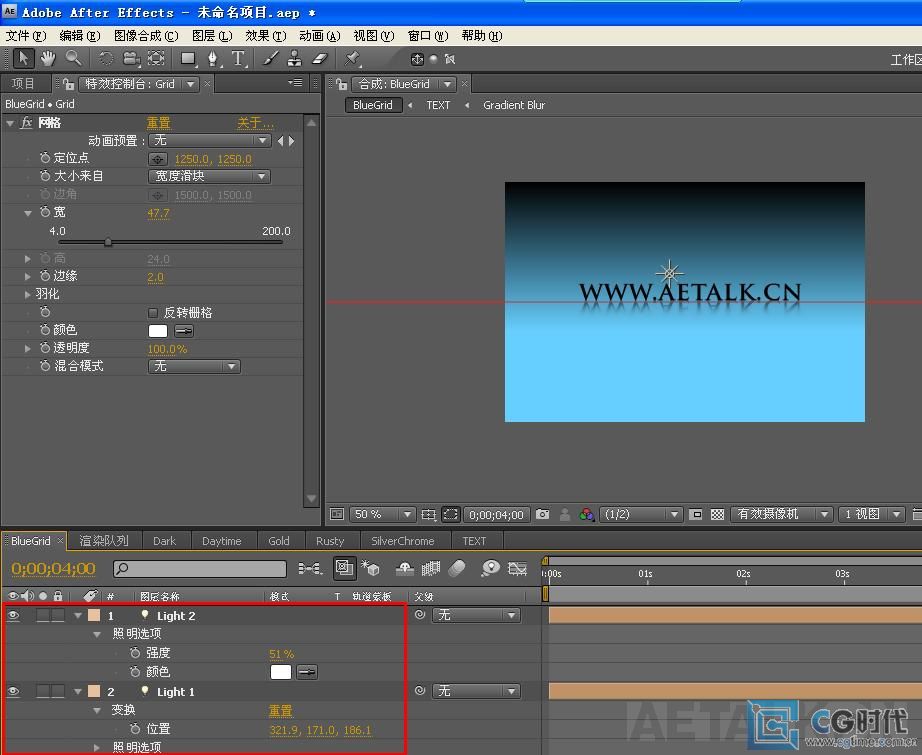
Task: Toggle stopwatch for Light 1 位置
Action: (x=135, y=729)
